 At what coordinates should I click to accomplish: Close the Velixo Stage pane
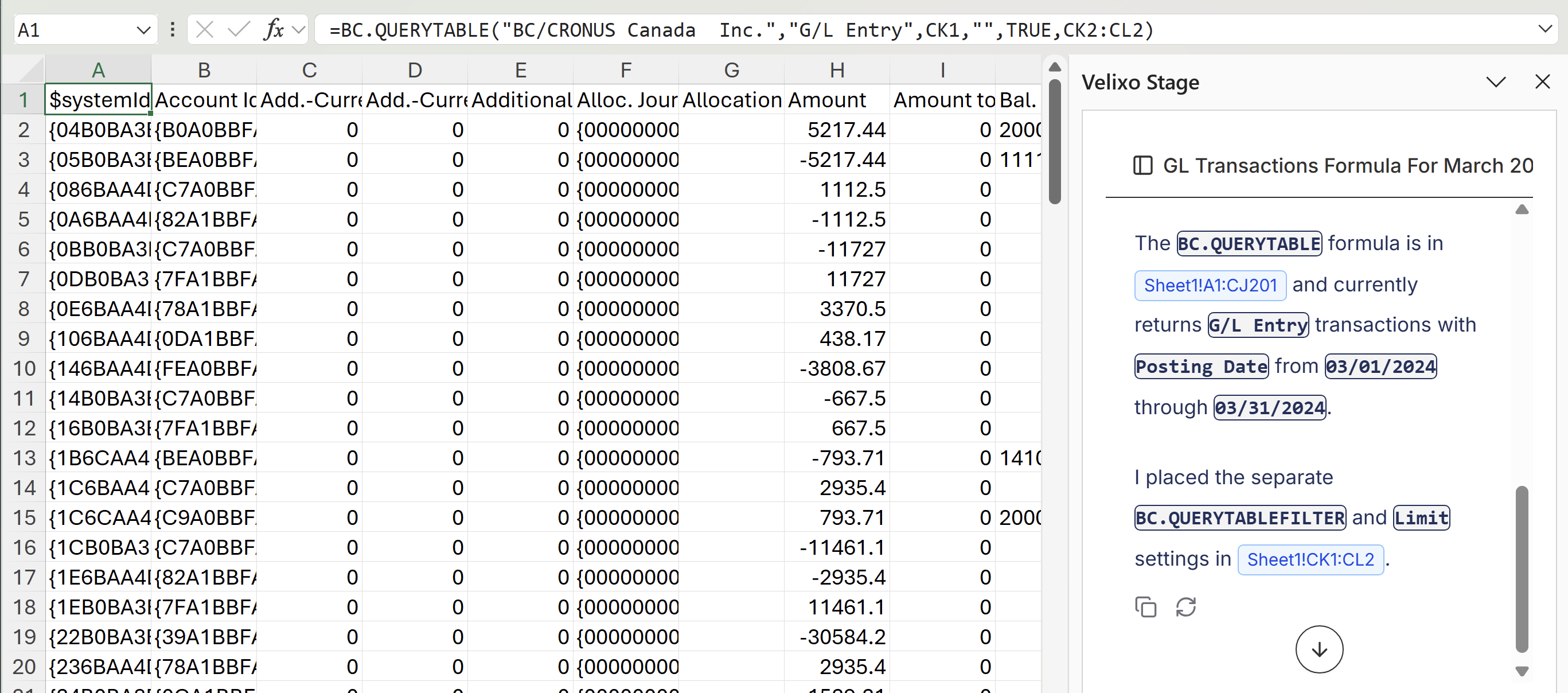(x=1542, y=81)
